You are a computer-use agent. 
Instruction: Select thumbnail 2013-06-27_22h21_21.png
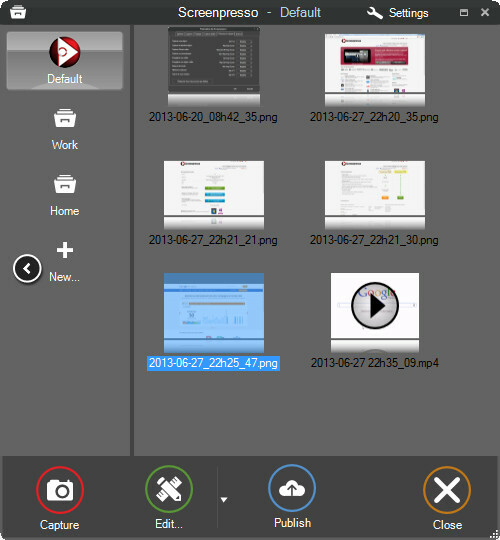pyautogui.click(x=214, y=195)
